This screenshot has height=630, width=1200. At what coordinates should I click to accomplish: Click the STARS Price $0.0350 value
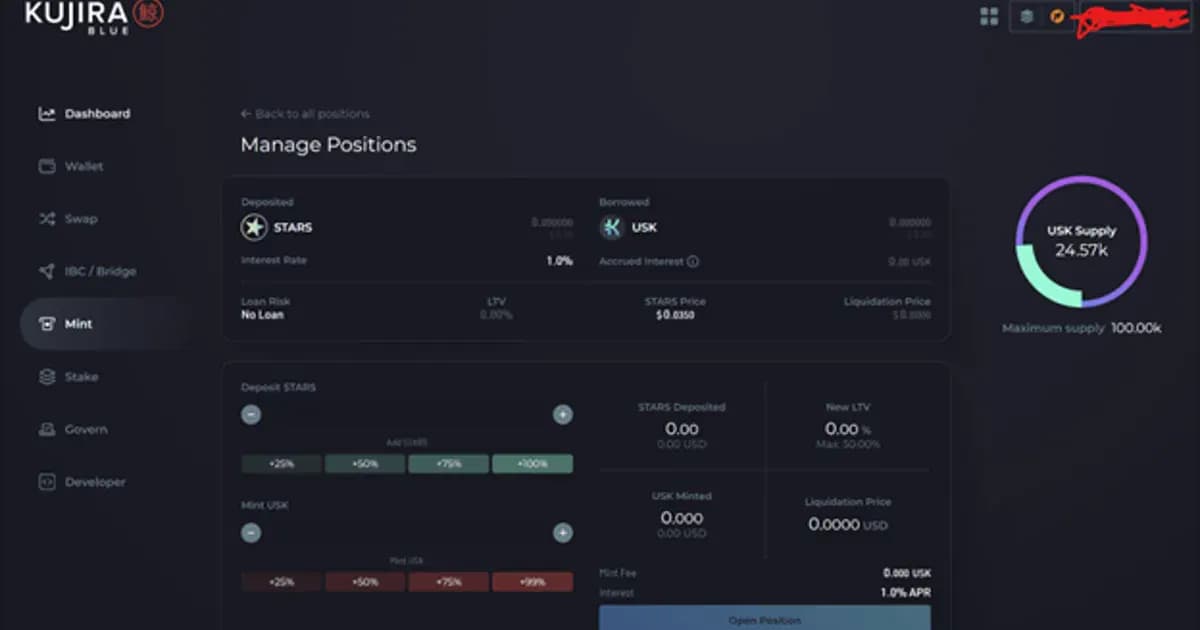click(x=675, y=315)
